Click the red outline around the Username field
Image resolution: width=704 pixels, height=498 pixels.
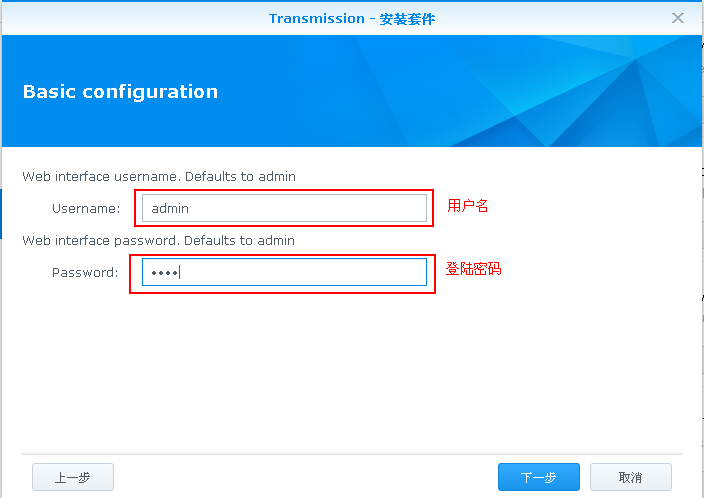pos(284,190)
